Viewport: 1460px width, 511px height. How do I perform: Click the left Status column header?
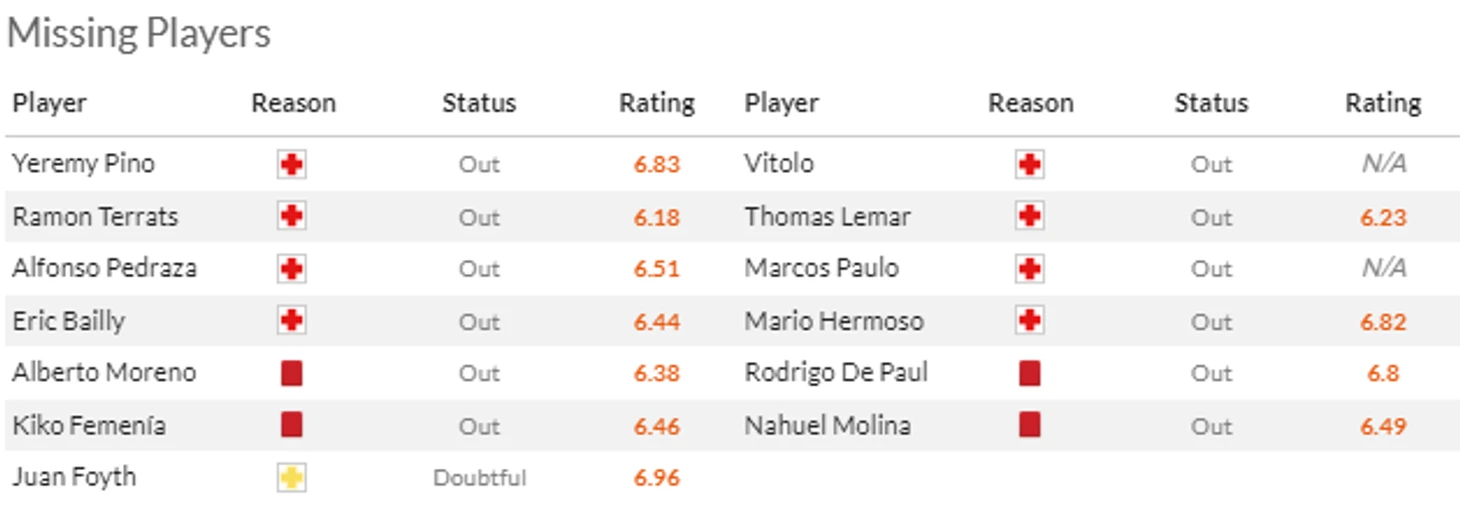pos(479,103)
